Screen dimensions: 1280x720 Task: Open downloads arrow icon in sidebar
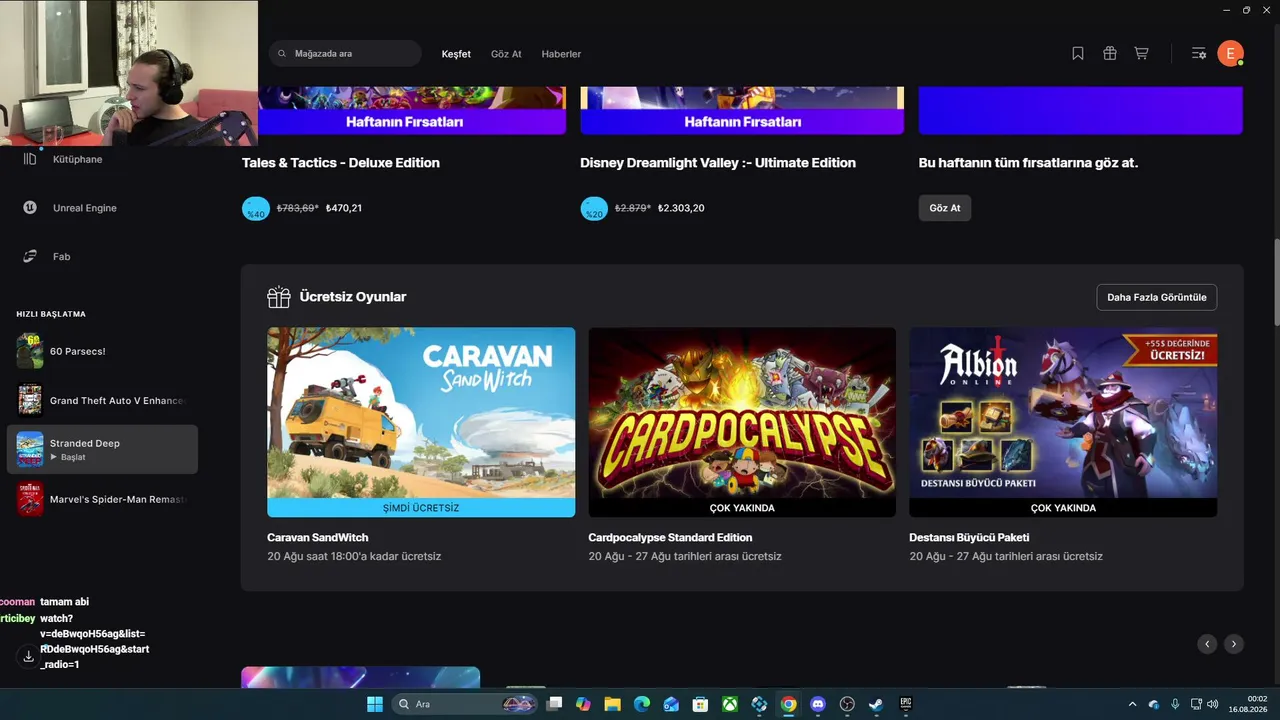29,656
